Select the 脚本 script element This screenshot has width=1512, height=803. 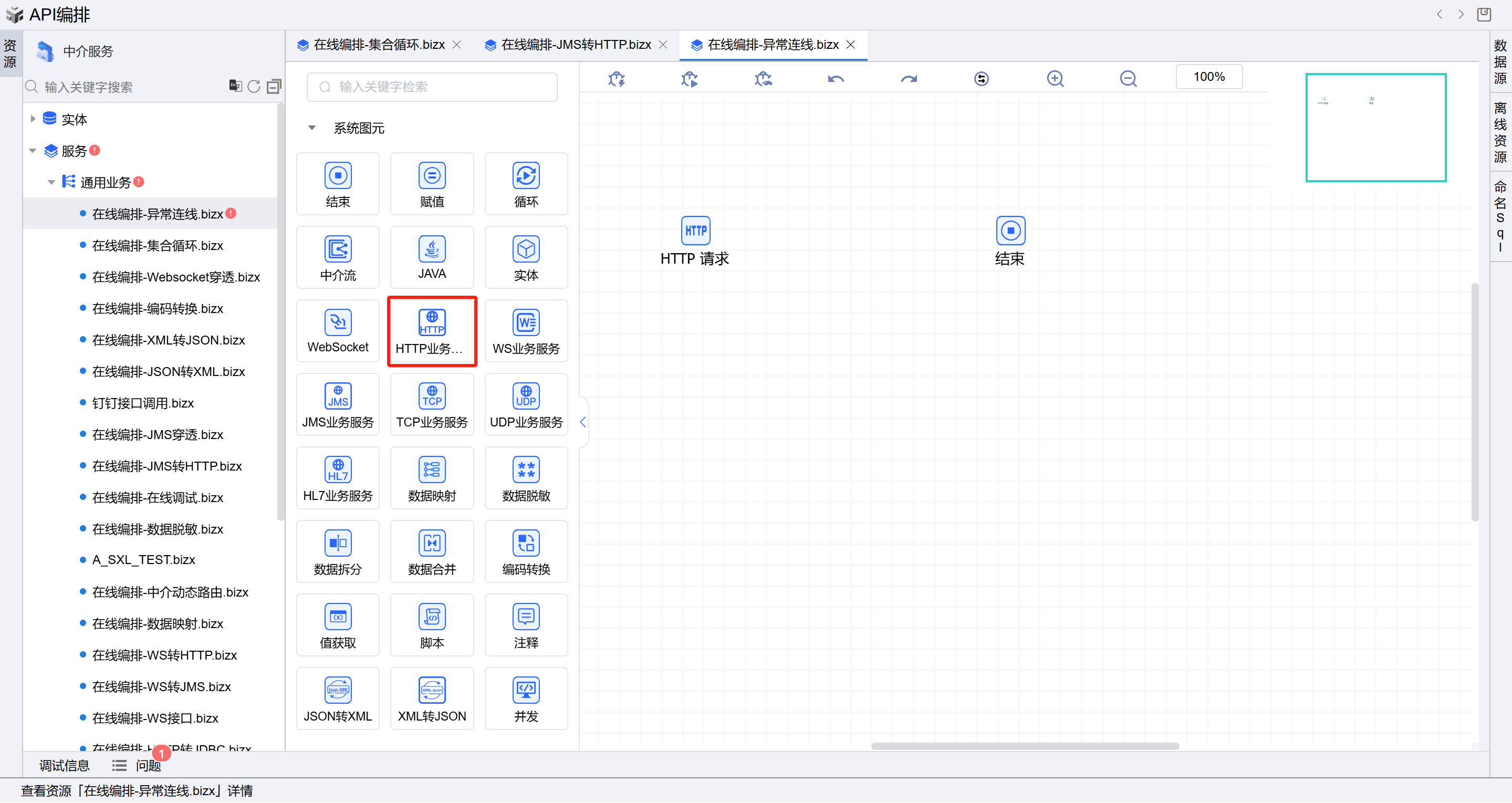pos(431,624)
